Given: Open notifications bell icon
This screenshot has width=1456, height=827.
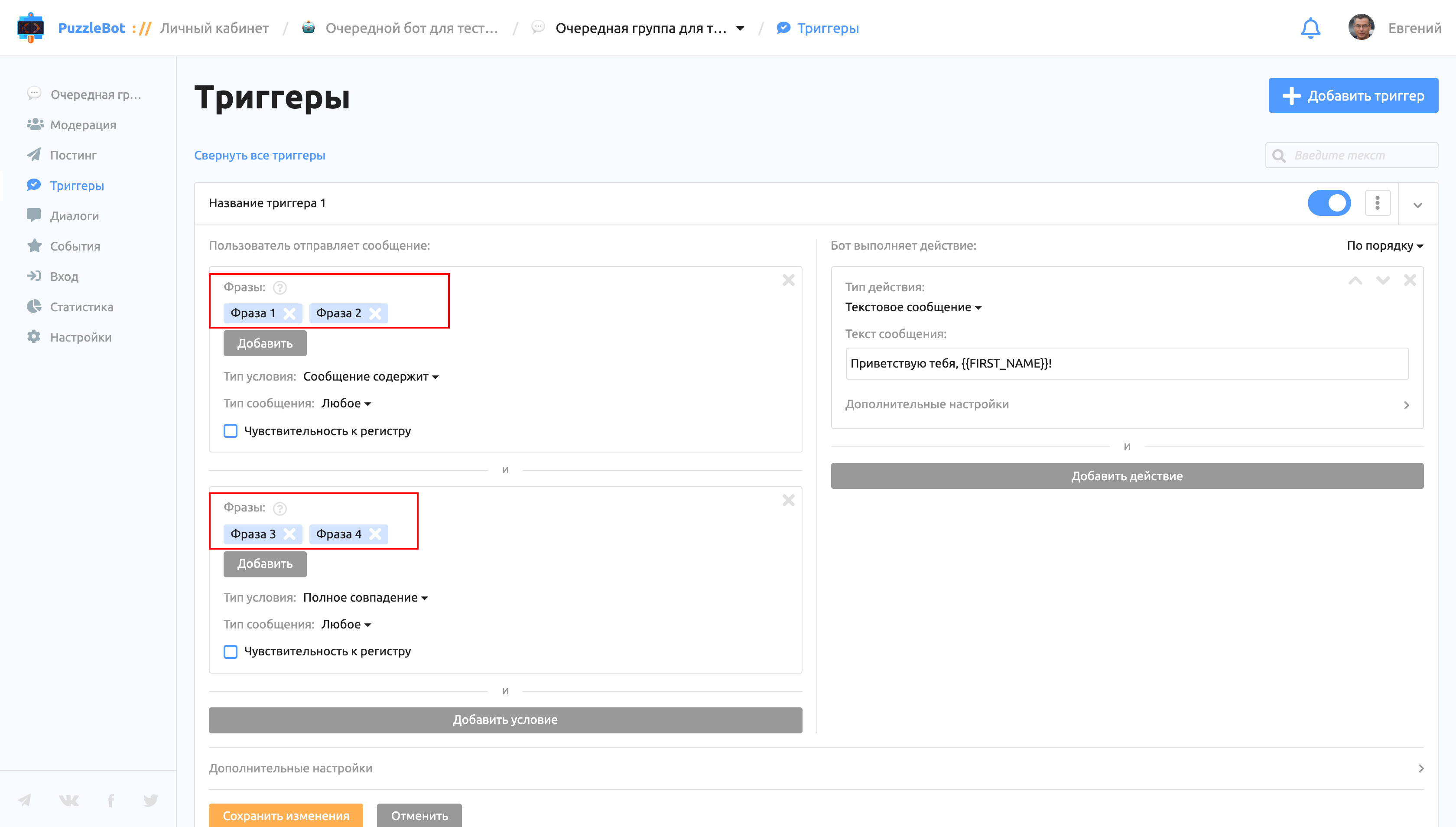Looking at the screenshot, I should [1311, 28].
